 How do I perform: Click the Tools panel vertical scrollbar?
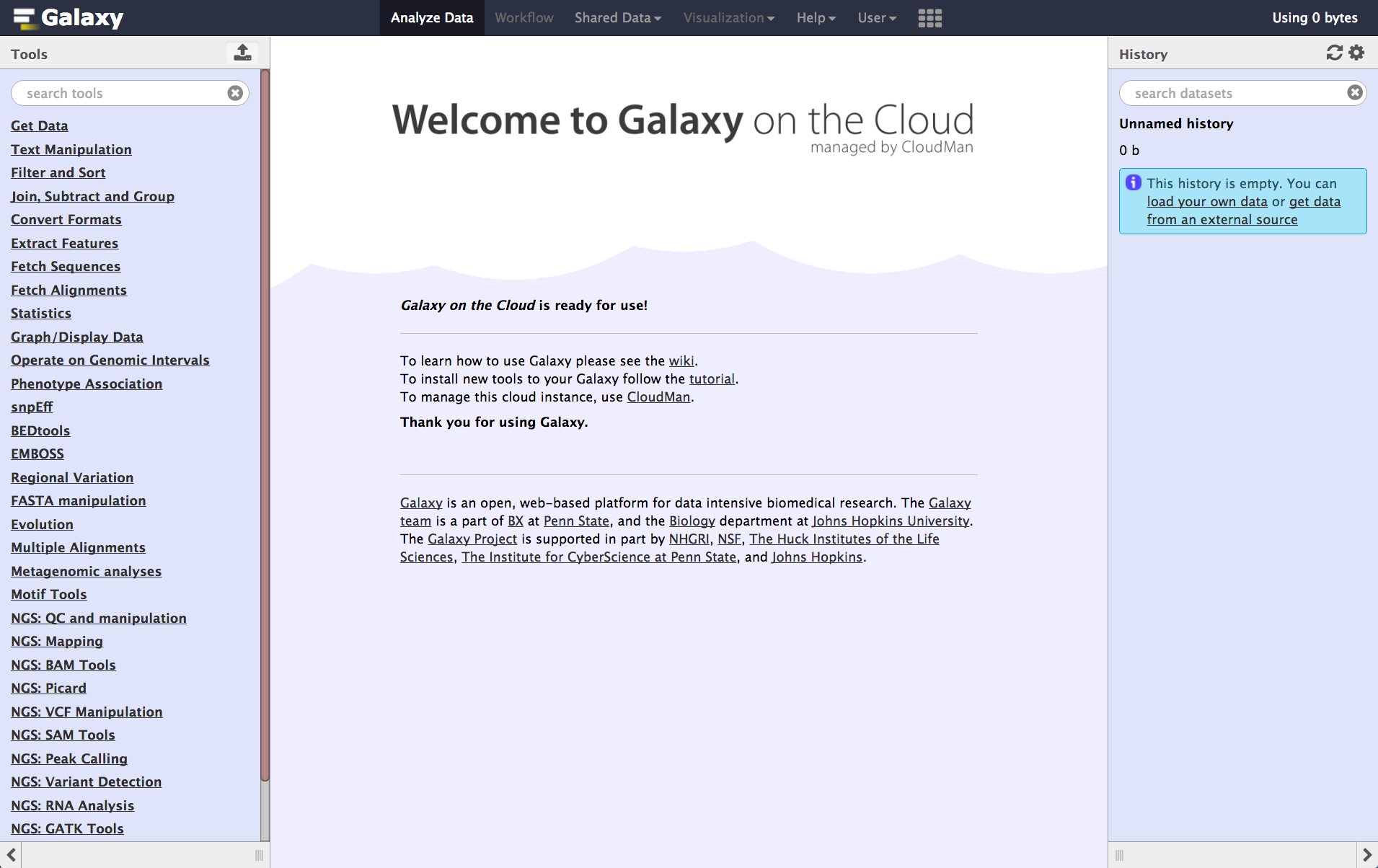(x=265, y=425)
